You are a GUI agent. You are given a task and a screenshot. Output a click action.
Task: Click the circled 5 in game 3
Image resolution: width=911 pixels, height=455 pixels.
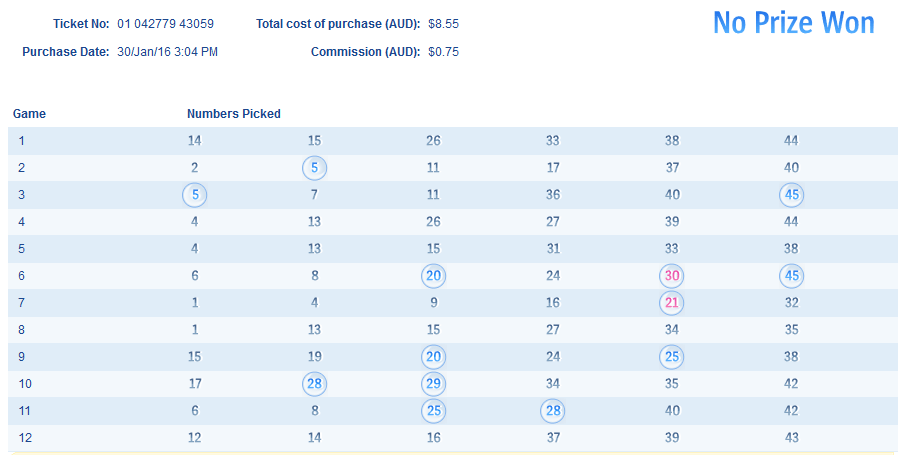pyautogui.click(x=194, y=195)
